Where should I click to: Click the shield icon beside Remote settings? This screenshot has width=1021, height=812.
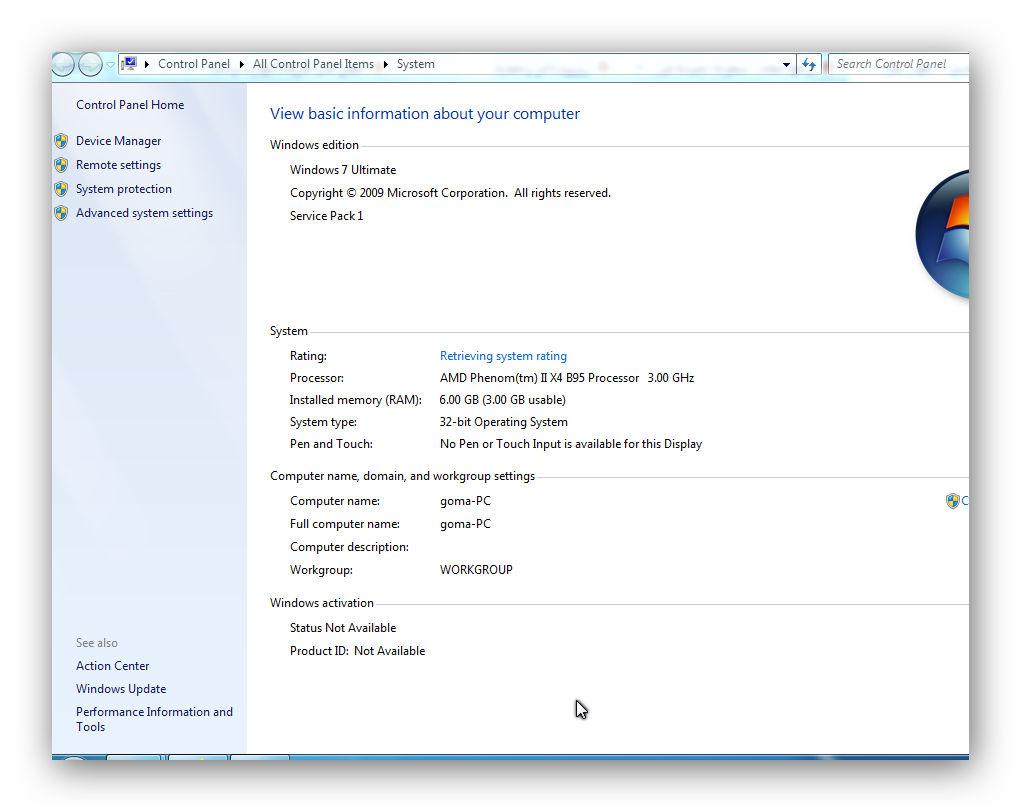(x=61, y=165)
